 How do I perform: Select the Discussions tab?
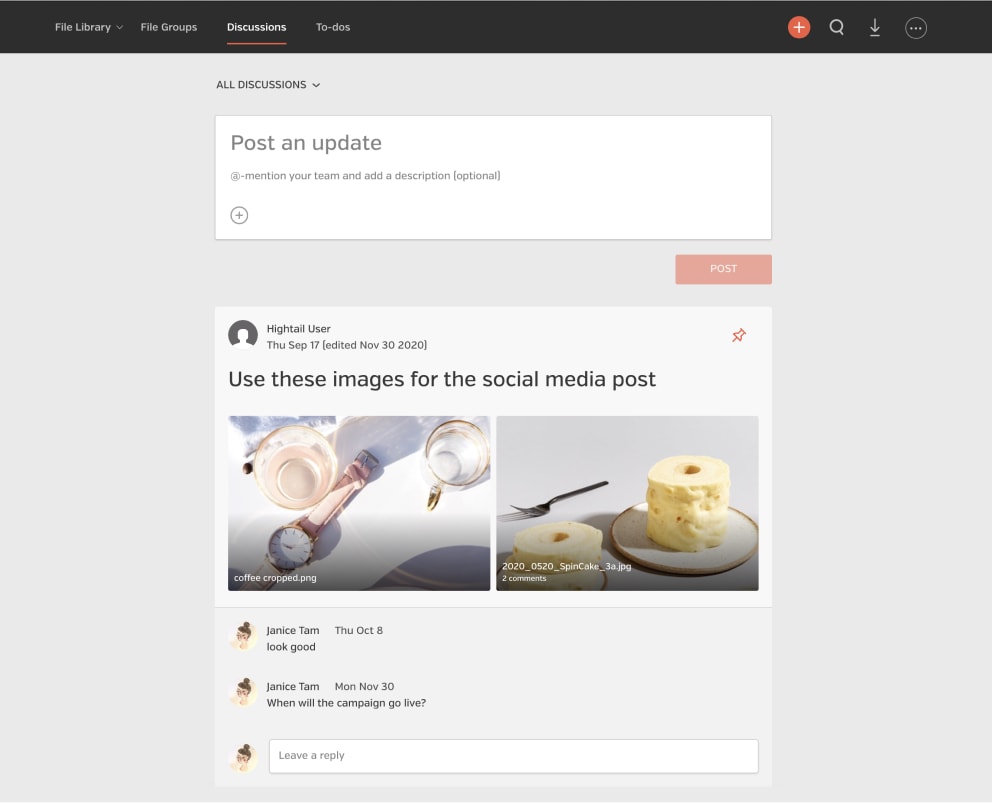(x=256, y=27)
